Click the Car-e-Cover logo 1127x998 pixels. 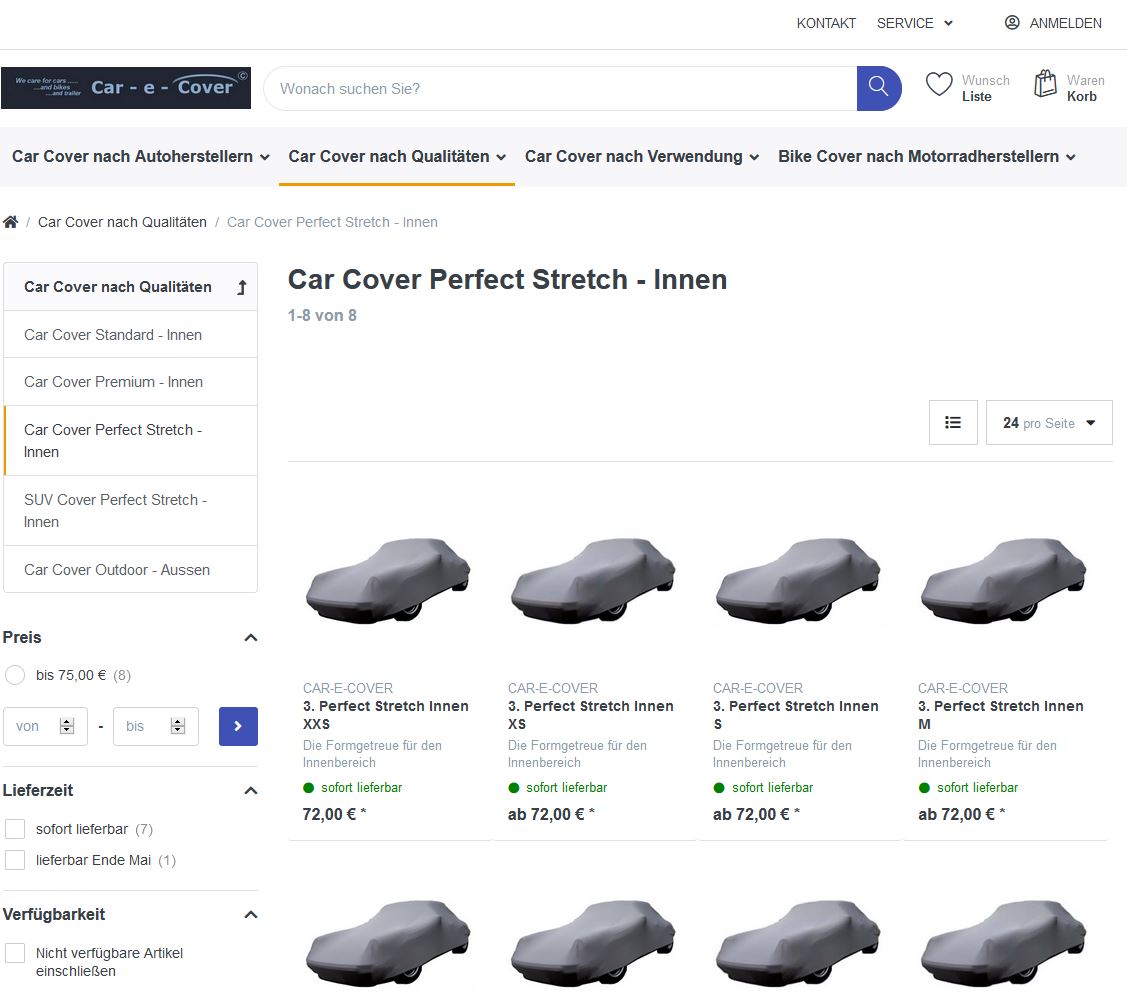126,88
